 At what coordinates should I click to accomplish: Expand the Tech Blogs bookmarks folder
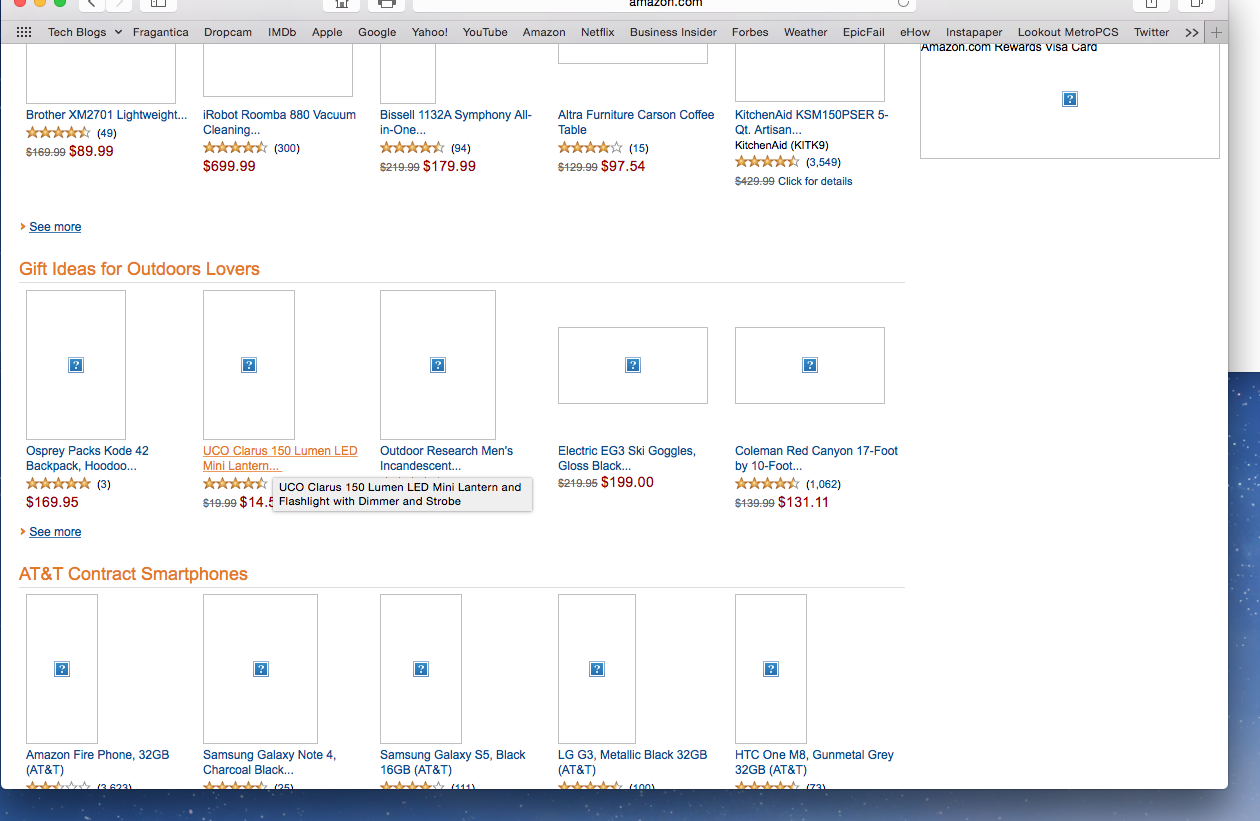point(85,32)
